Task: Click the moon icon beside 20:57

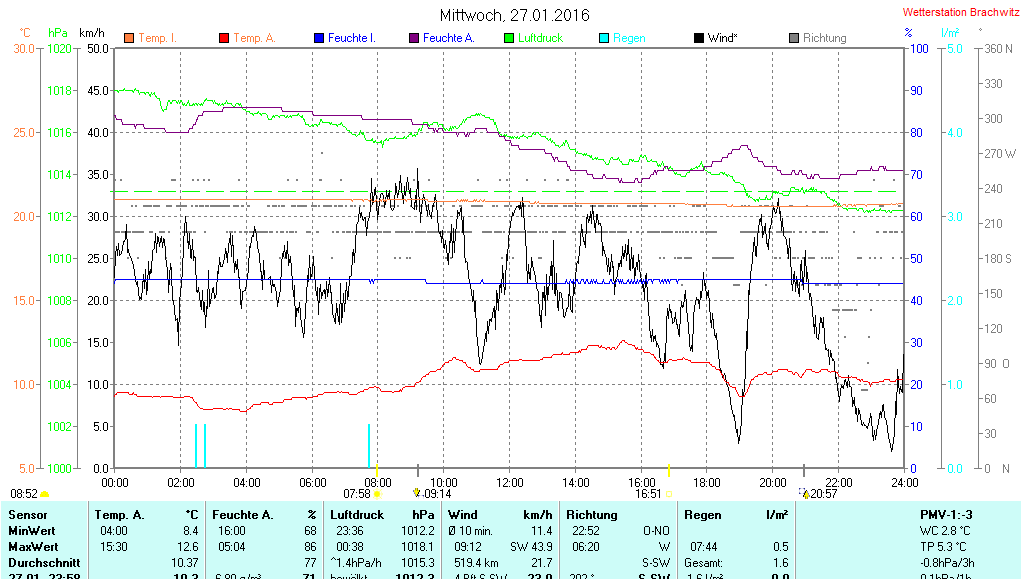Action: point(804,494)
